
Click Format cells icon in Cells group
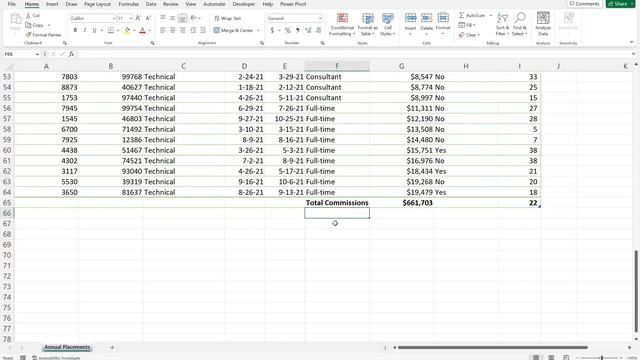point(443,18)
